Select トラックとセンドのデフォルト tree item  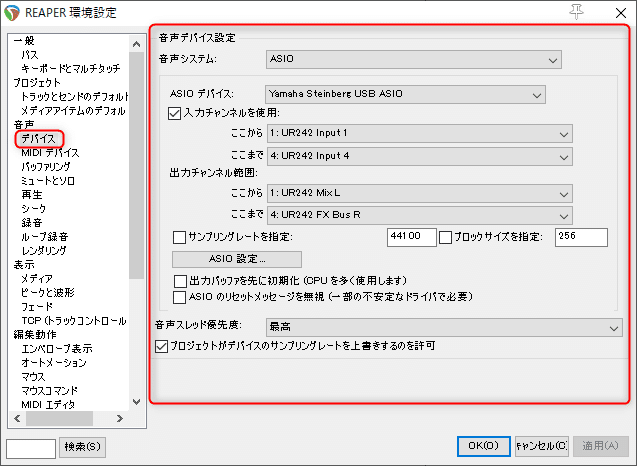click(x=75, y=97)
